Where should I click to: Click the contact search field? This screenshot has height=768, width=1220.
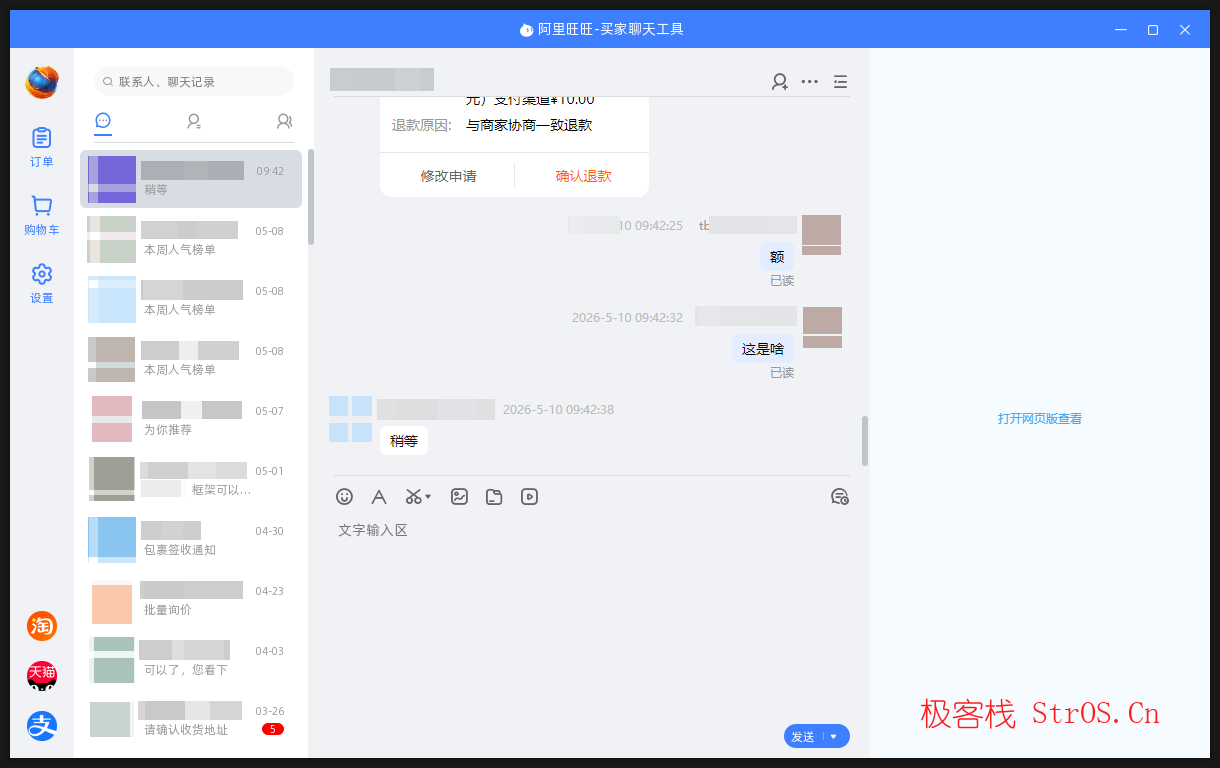[194, 81]
